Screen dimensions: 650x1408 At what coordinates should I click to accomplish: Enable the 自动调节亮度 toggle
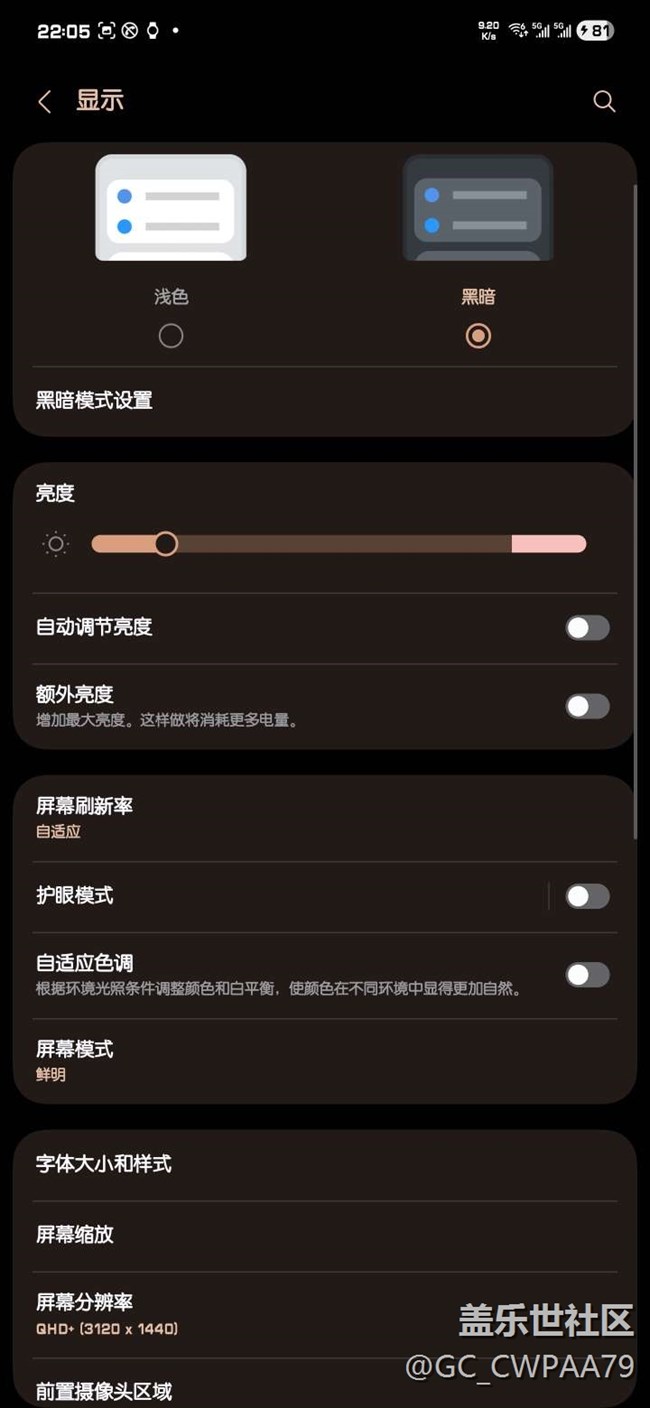(x=587, y=628)
